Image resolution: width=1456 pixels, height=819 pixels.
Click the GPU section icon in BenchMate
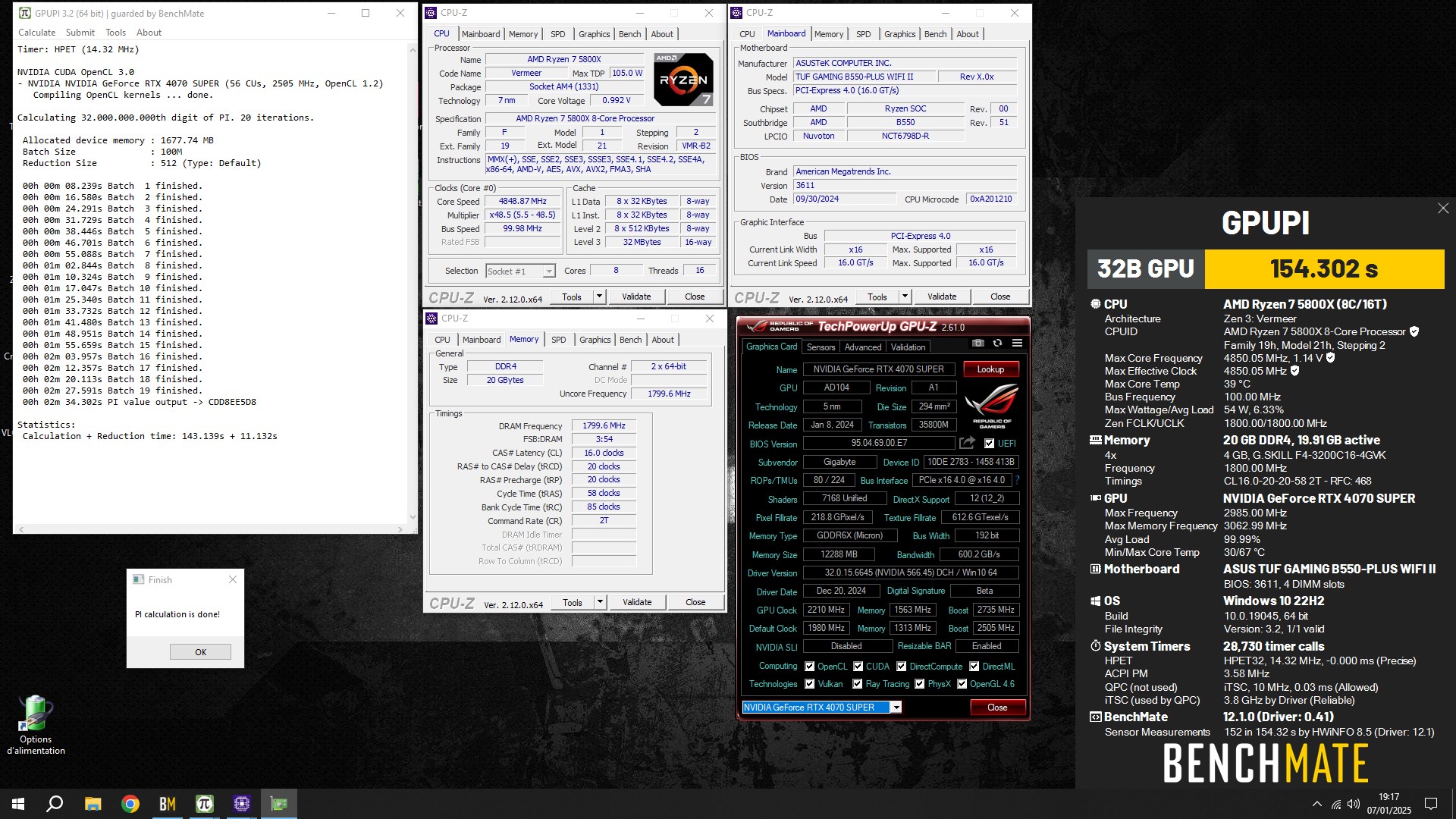[1095, 498]
